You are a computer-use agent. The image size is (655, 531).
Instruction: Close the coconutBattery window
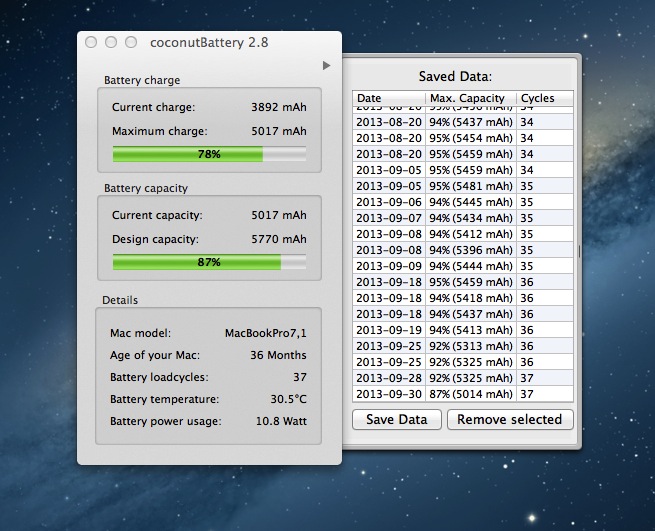coord(91,42)
